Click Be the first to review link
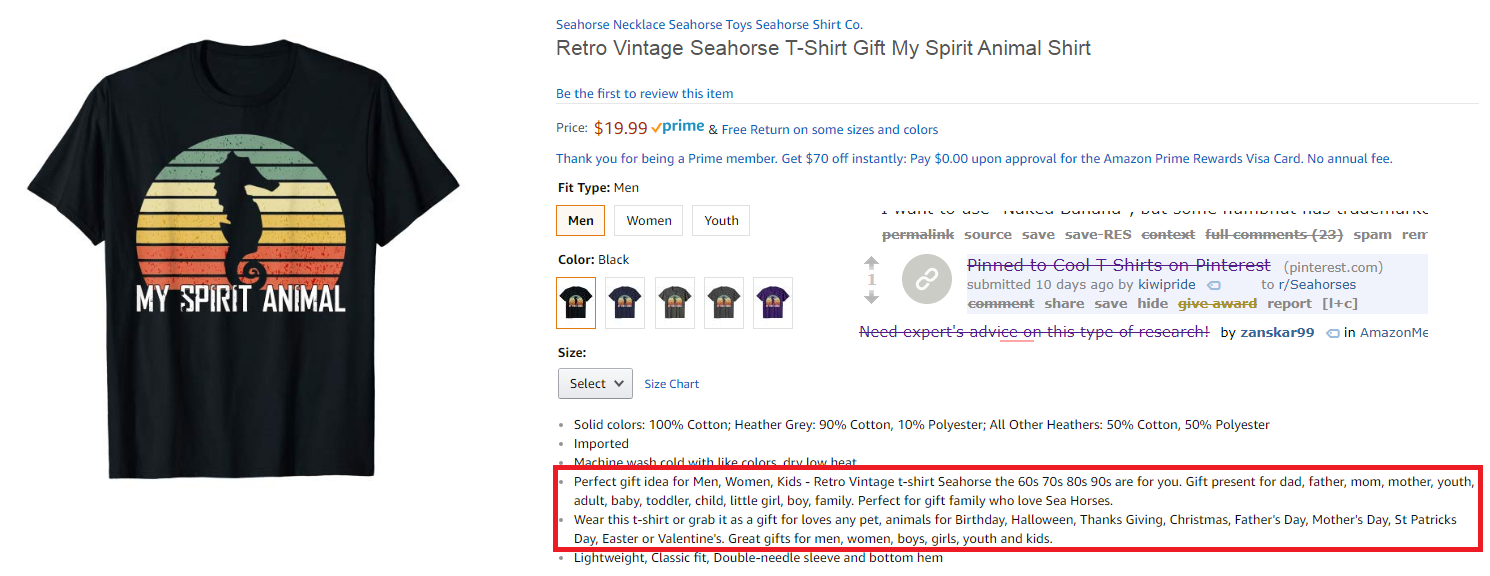The height and width of the screenshot is (576, 1490). click(x=644, y=93)
